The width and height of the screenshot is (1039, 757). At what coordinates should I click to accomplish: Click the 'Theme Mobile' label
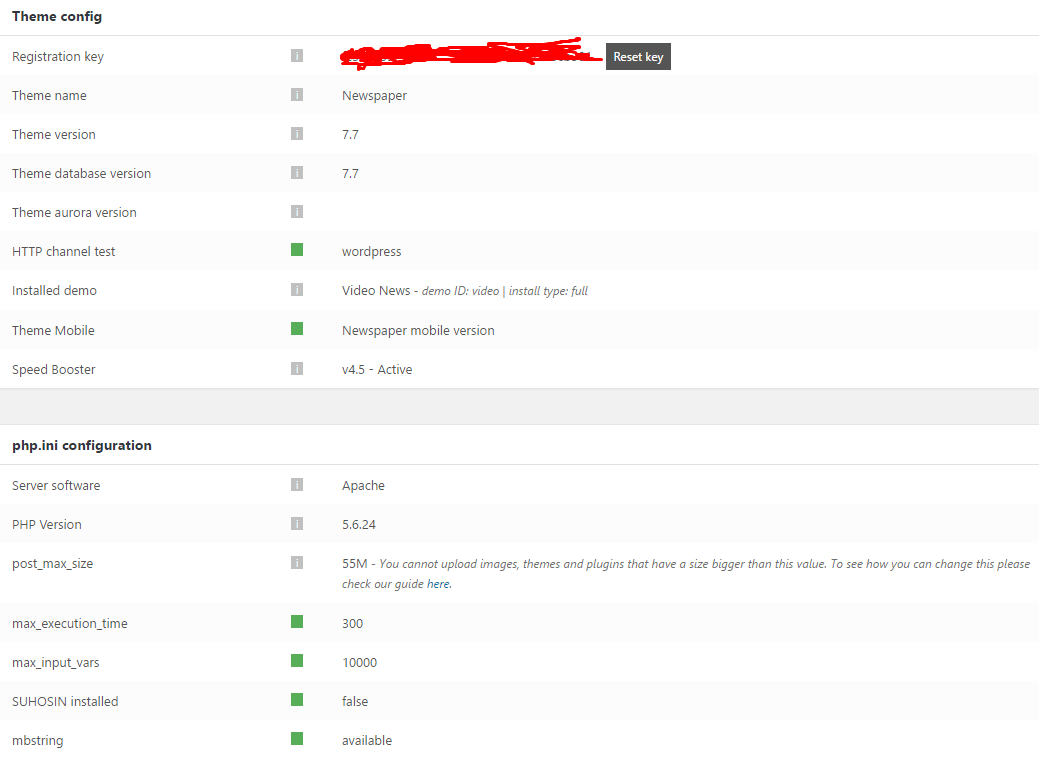pos(53,330)
